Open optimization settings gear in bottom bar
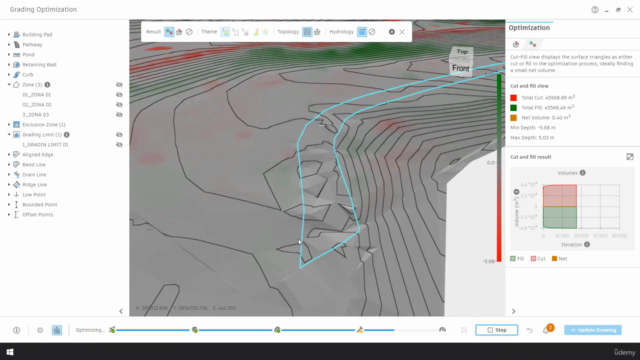Viewport: 640px width, 360px height. [40, 330]
